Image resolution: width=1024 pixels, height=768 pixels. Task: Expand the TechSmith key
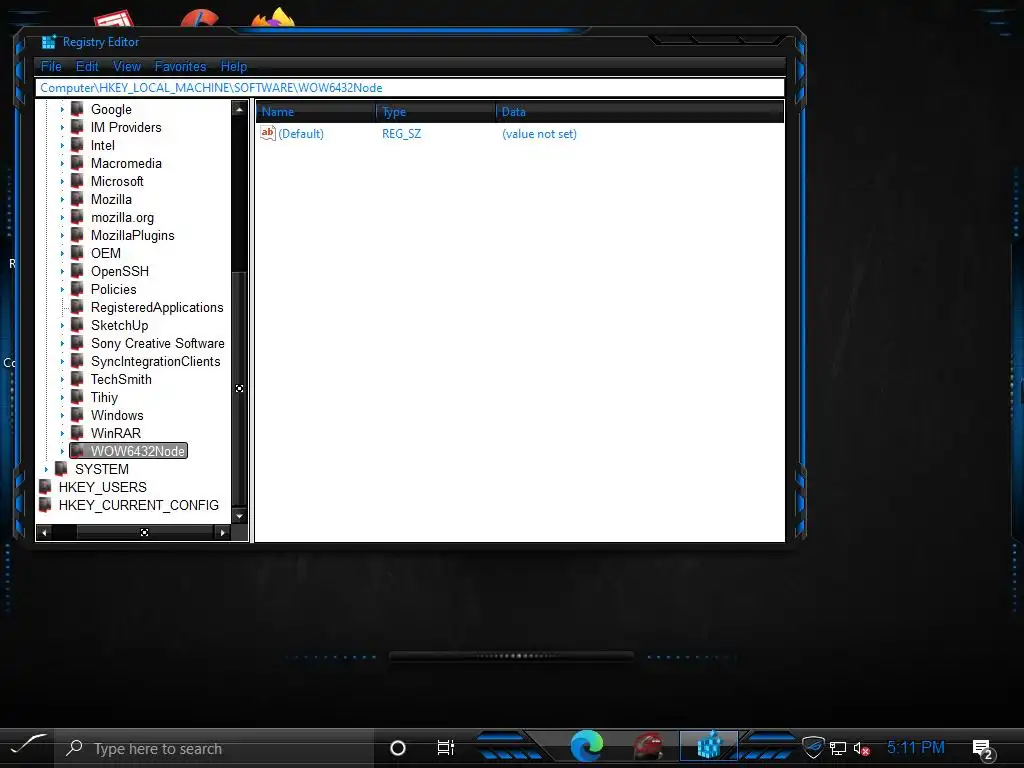click(62, 379)
